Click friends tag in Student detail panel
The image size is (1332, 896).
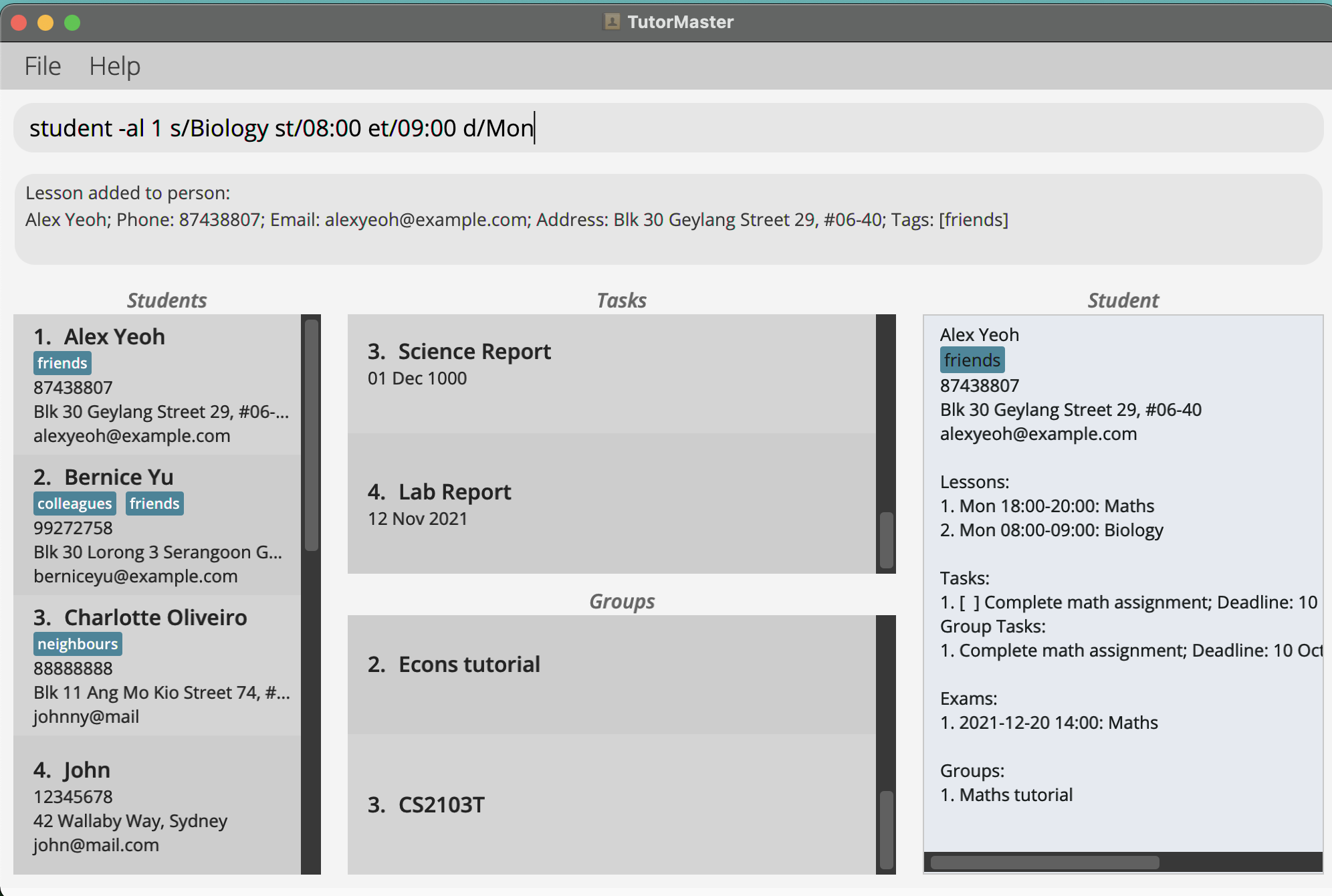pos(972,360)
